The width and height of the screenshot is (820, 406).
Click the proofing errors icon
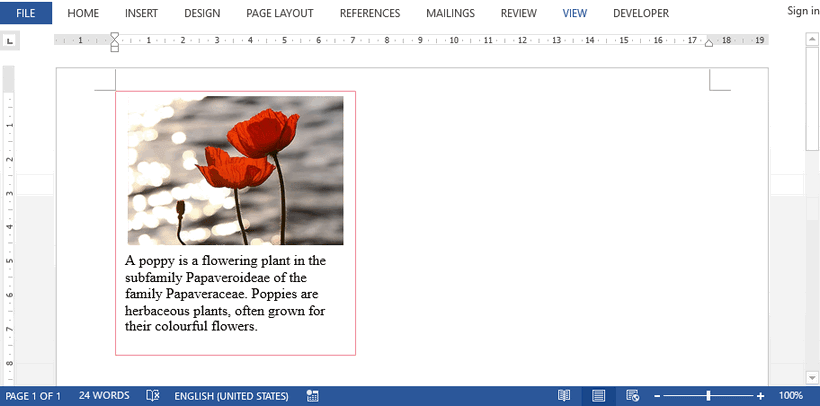pos(152,396)
